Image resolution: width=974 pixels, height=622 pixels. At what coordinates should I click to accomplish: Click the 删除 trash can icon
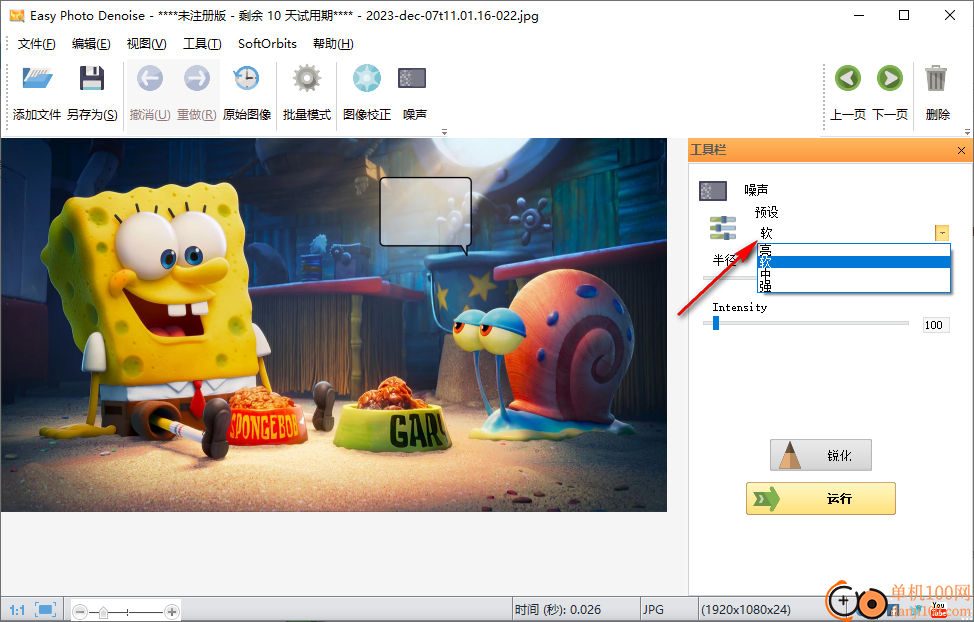(x=936, y=78)
